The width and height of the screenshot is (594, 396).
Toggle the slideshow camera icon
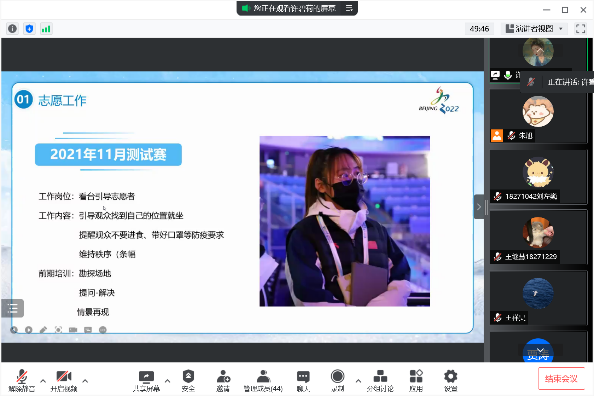pos(73,330)
